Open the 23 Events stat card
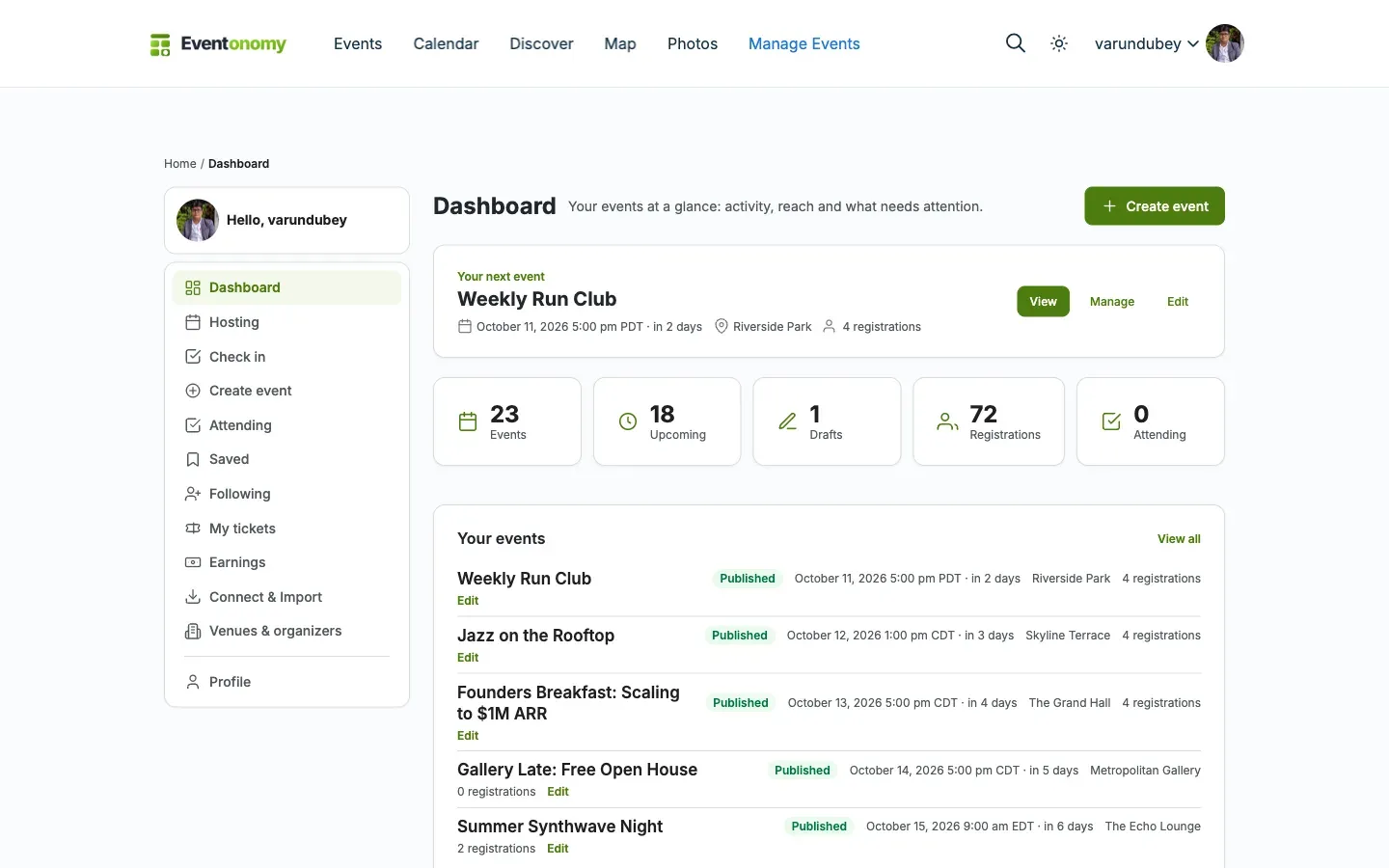 coord(507,421)
